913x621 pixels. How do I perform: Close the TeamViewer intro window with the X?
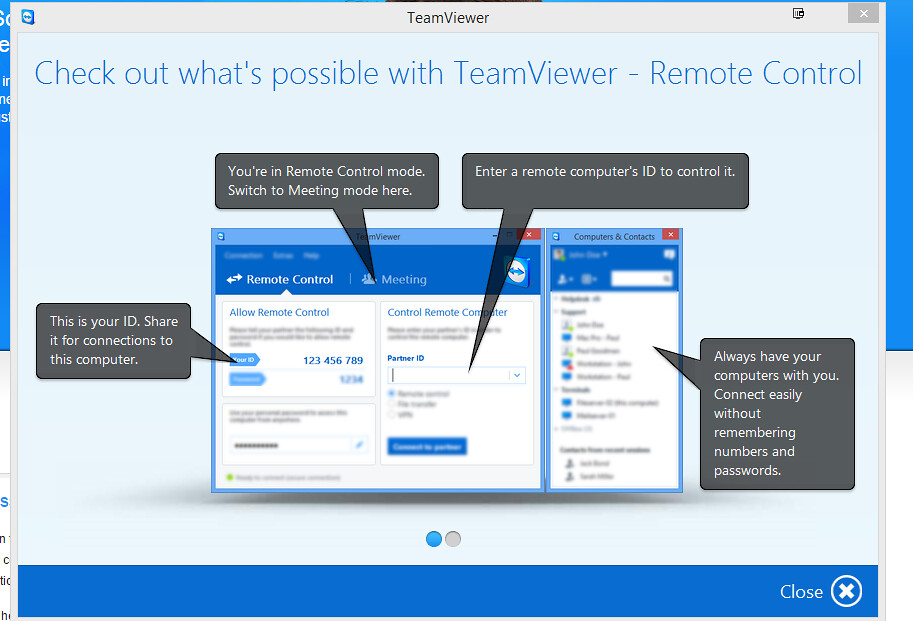point(863,13)
